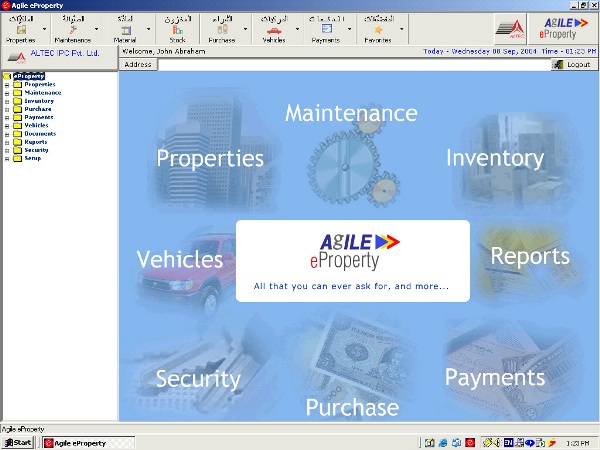Click the Show Desktop quick launch icon

click(x=430, y=443)
